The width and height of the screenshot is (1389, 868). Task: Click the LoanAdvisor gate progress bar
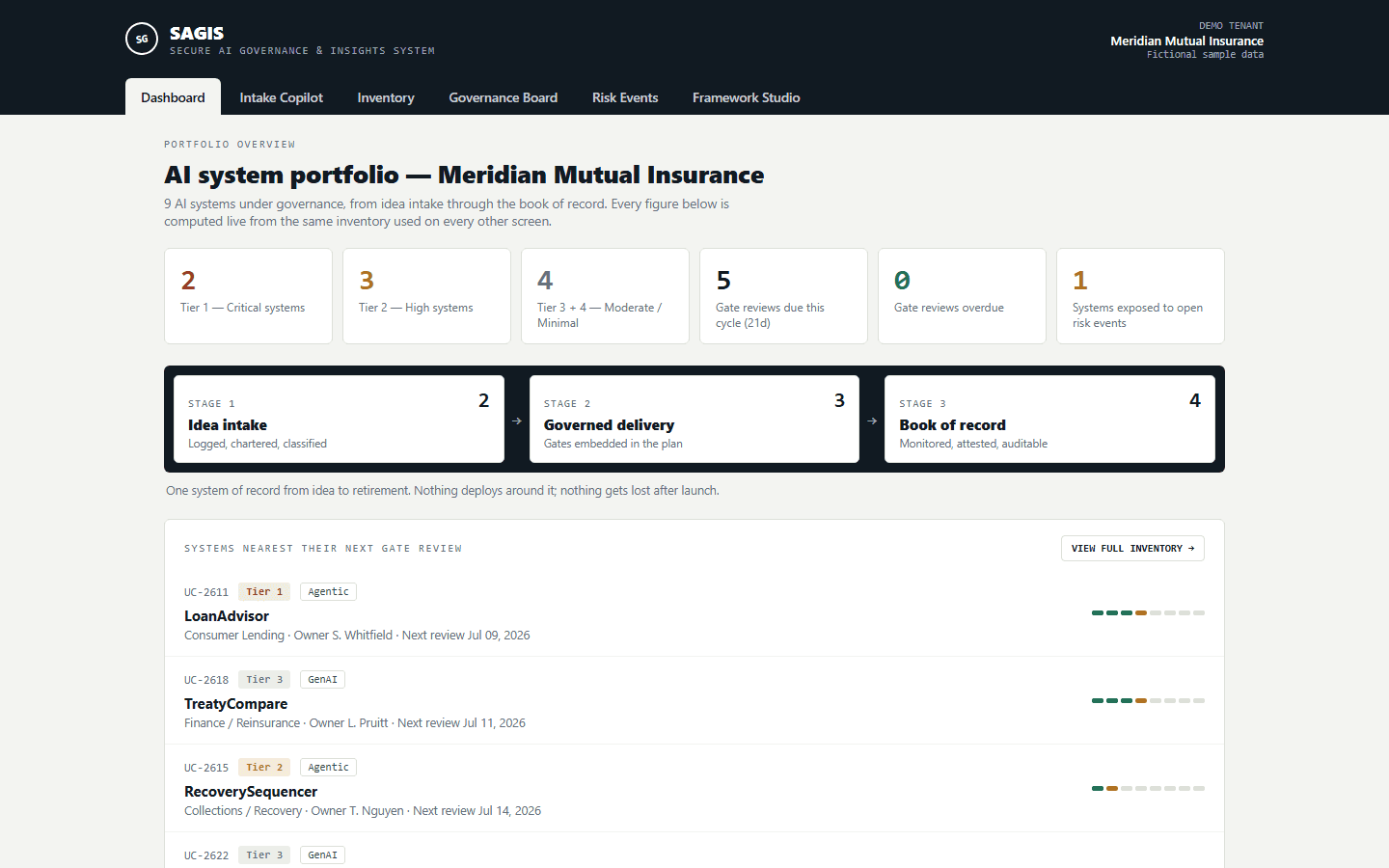point(1148,612)
